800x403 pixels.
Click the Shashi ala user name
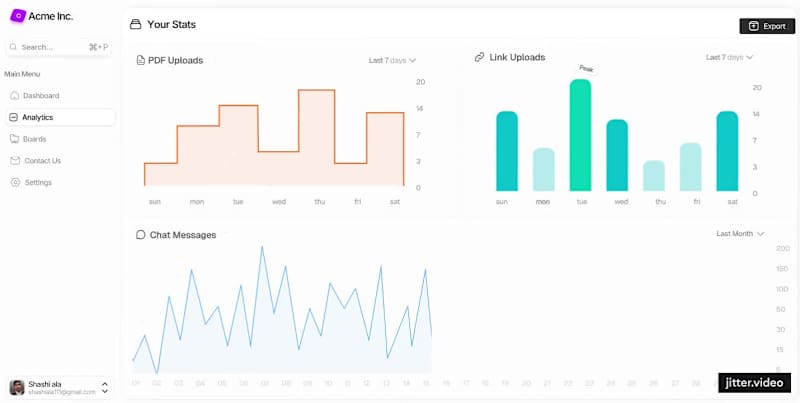click(45, 384)
